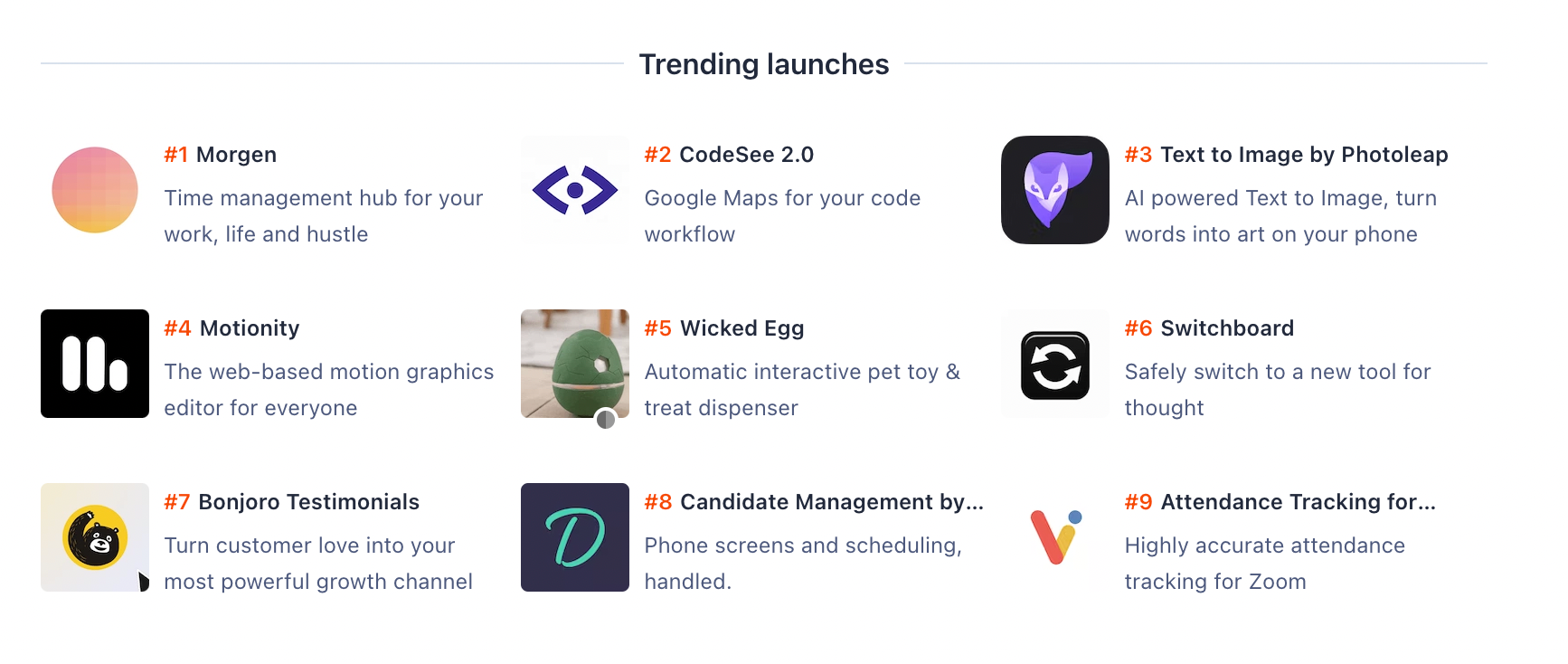Open the Bonjoro bear mascot icon
1568x664 pixels.
point(95,537)
